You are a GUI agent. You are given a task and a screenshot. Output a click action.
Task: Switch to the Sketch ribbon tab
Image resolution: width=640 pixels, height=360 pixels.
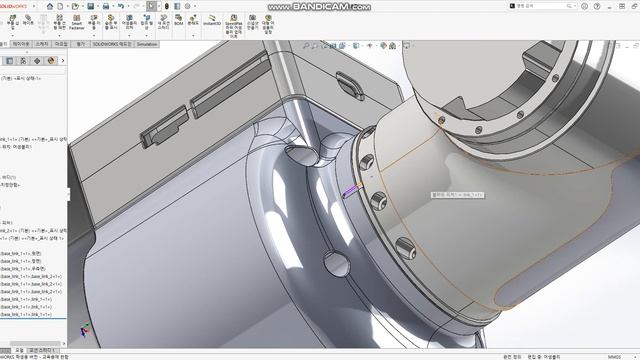click(x=42, y=44)
